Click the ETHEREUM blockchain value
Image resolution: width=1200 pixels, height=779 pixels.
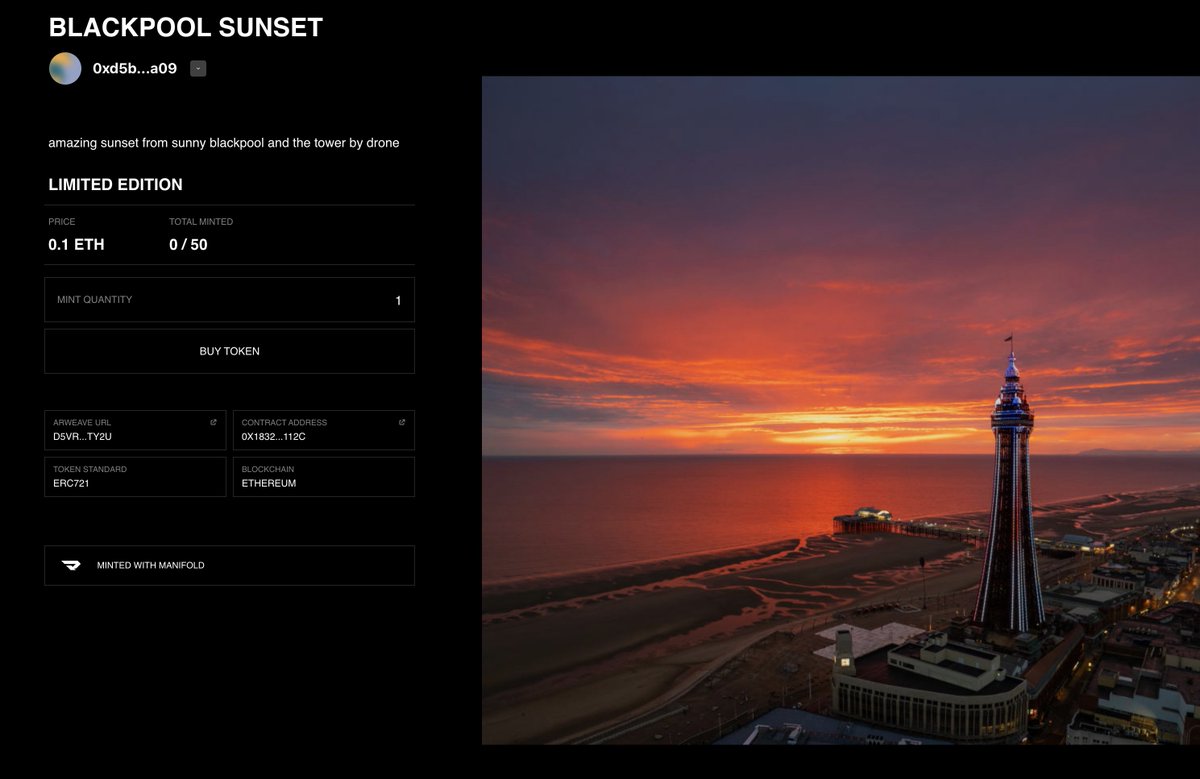(x=269, y=483)
